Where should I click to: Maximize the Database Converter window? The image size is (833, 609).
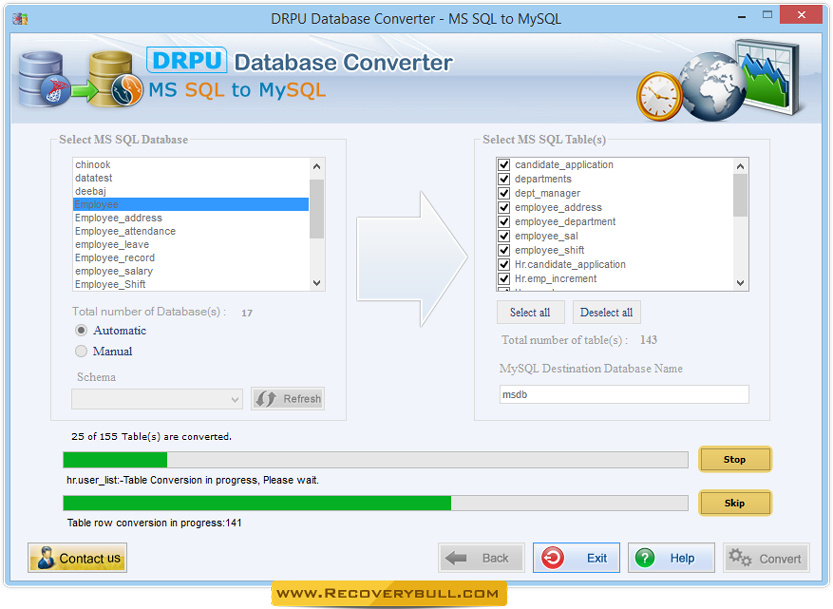[767, 15]
